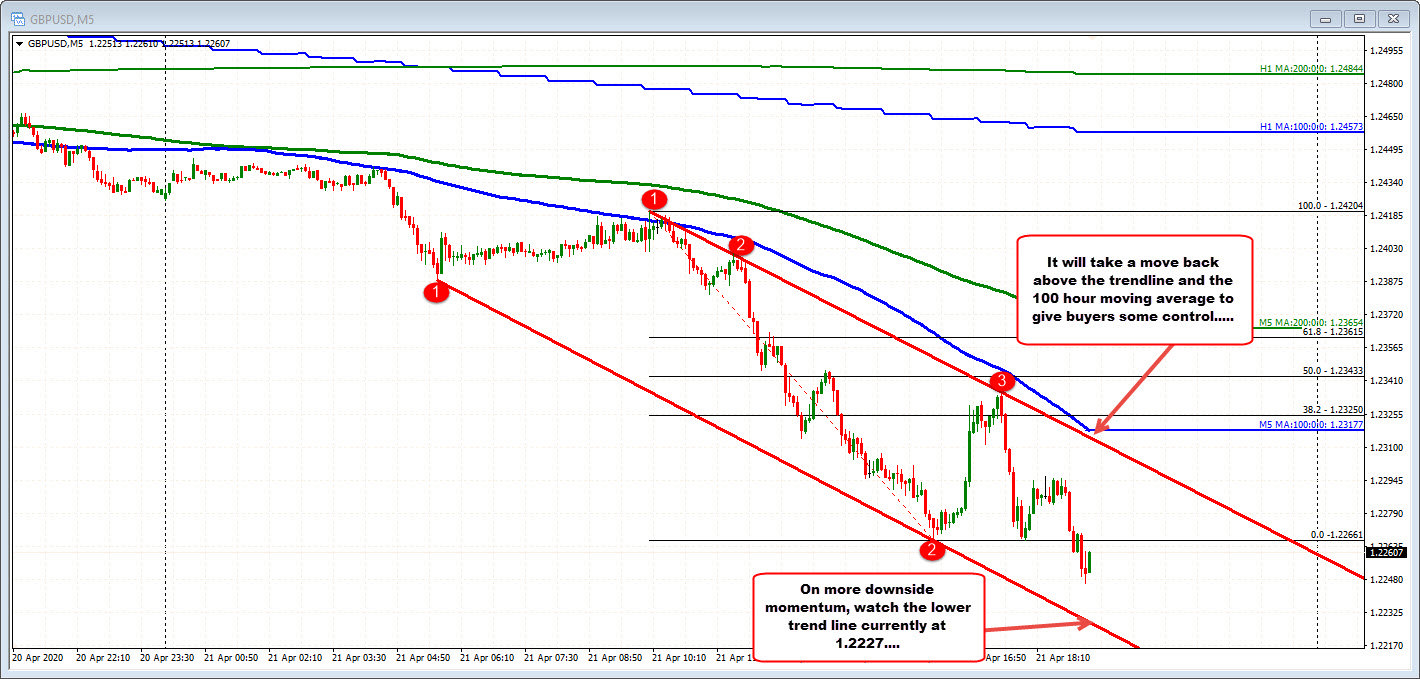Click price scale value 1.22325
1420x679 pixels.
[x=1386, y=612]
